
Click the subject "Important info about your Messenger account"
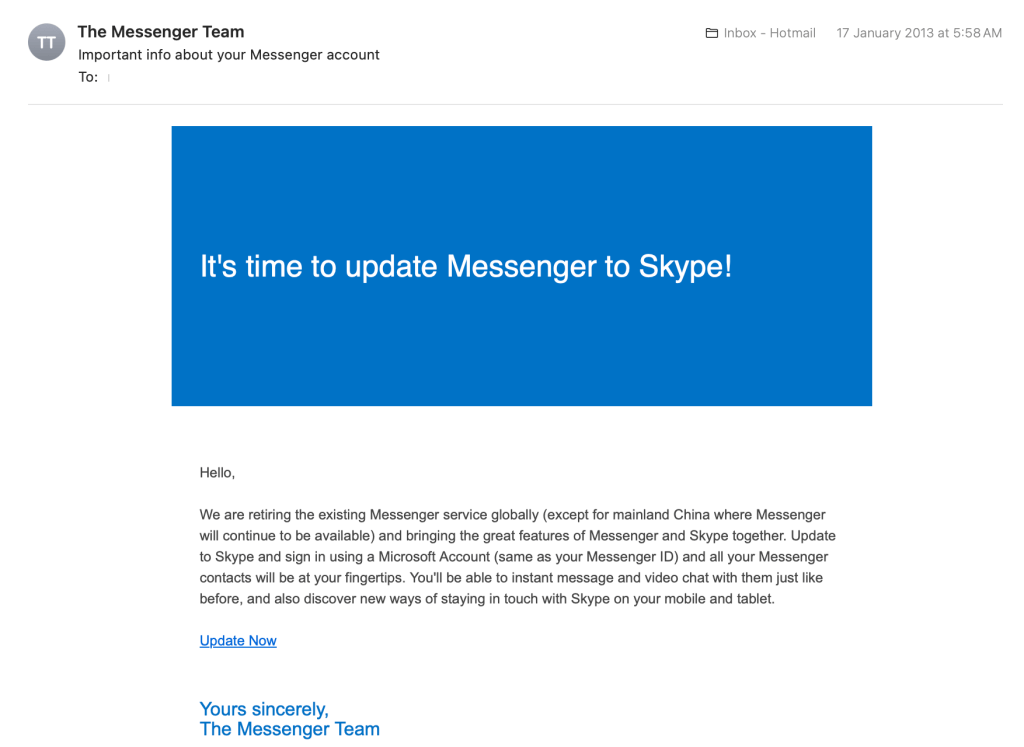pos(229,54)
